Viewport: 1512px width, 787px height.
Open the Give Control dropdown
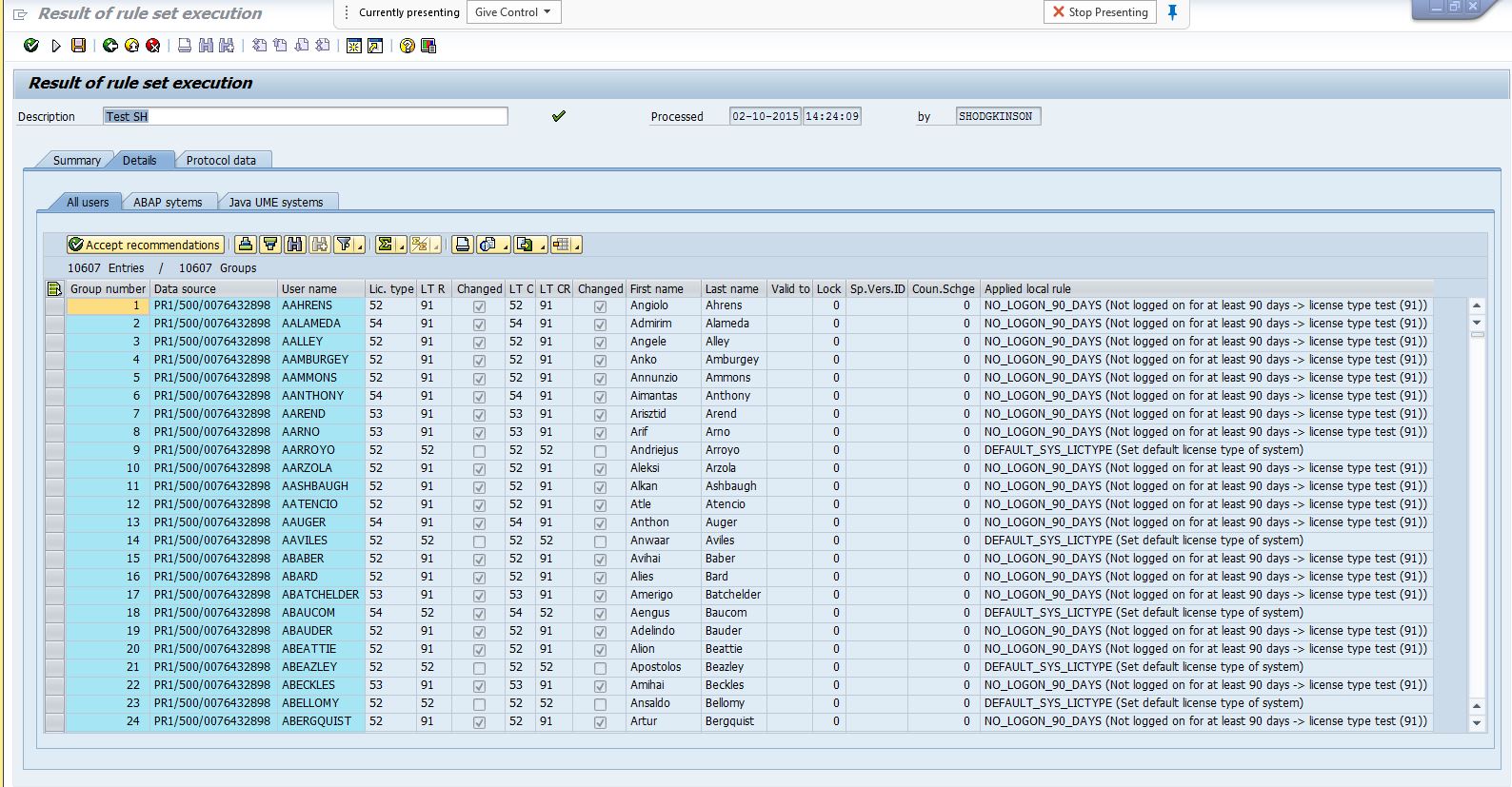[x=513, y=12]
